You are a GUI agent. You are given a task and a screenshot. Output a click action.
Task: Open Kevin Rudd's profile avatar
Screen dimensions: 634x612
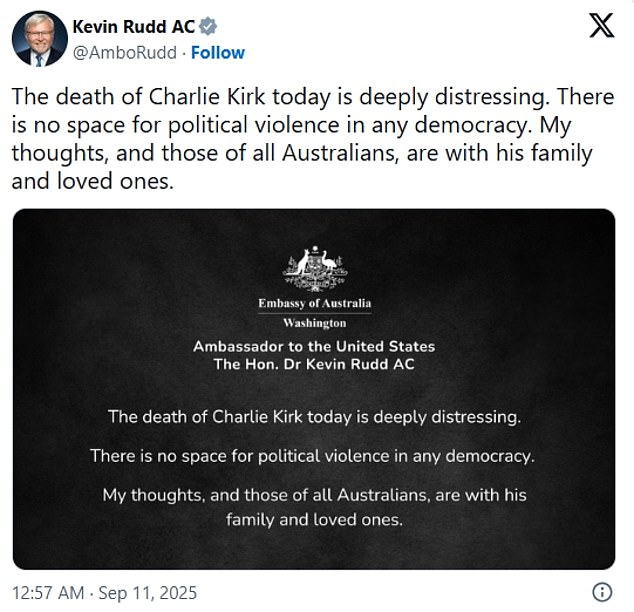point(39,39)
